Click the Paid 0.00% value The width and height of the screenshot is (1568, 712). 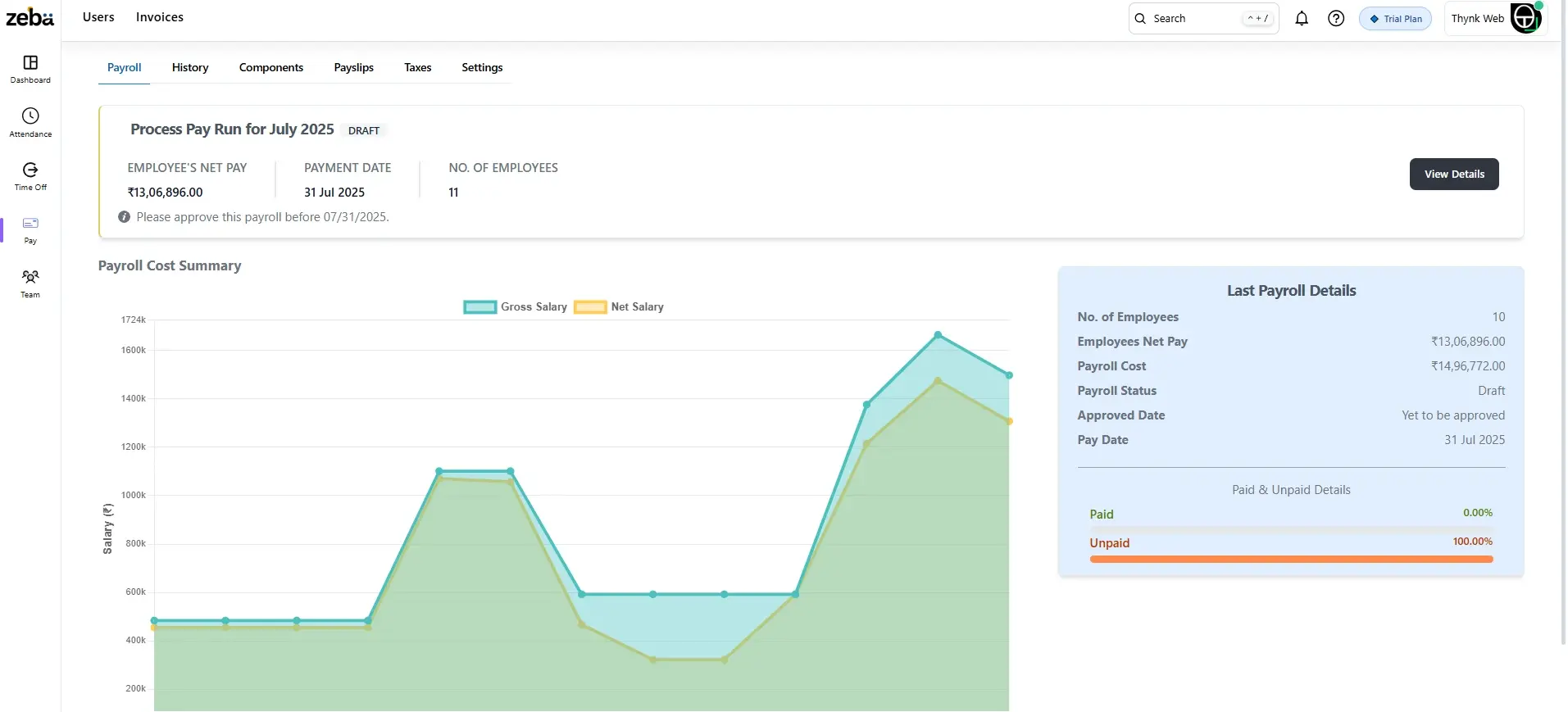[1478, 513]
